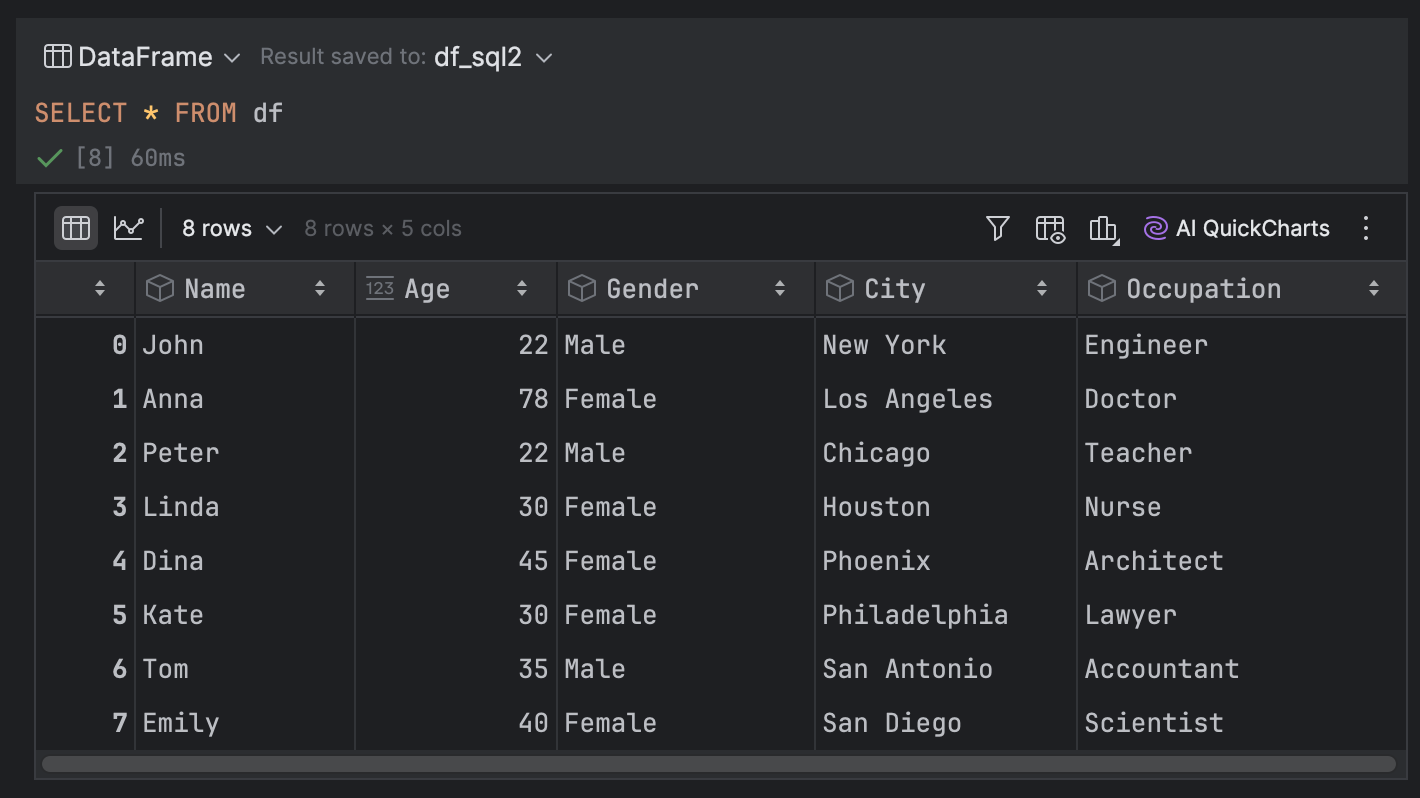Screen dimensions: 1420x798
Task: Select the cell 'Architect'
Action: 1241,561
